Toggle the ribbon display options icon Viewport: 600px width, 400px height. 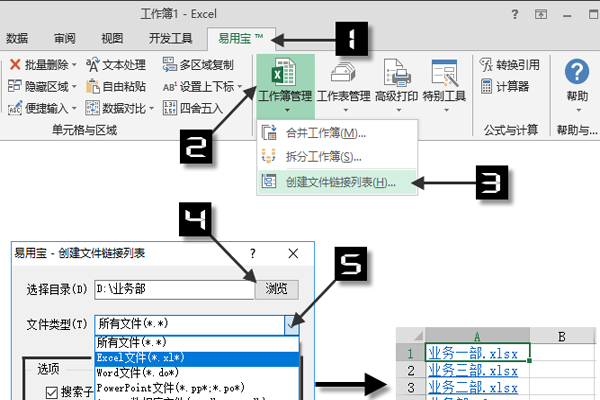(x=541, y=15)
